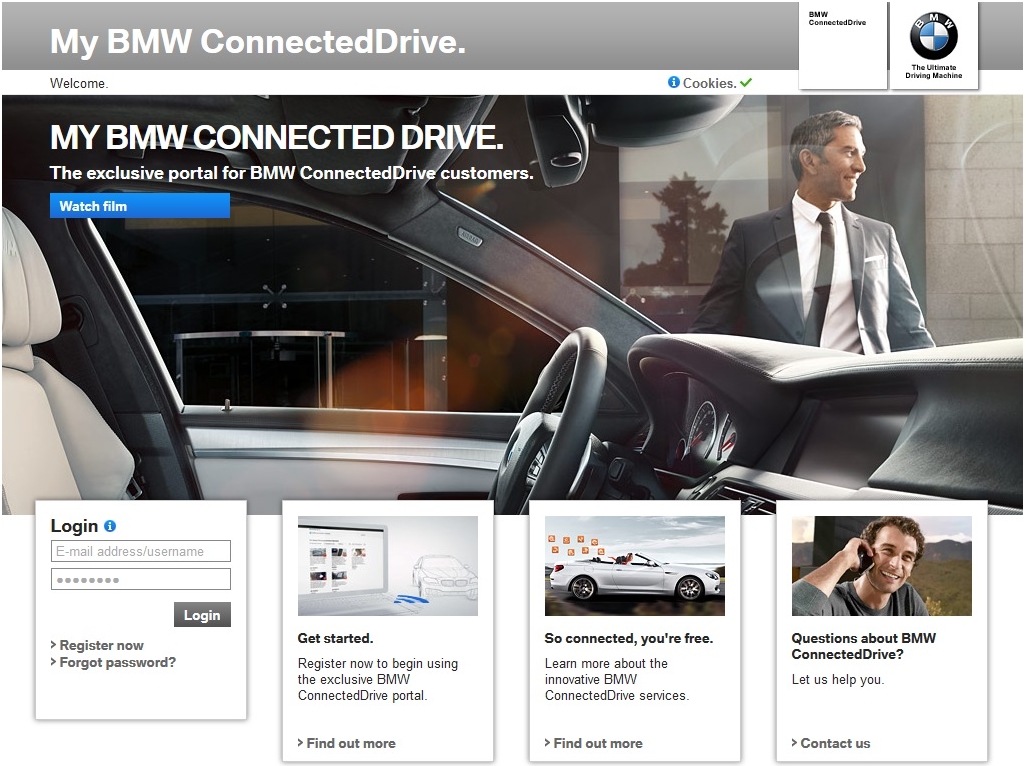1026x766 pixels.
Task: Open the white convertible car thumbnail
Action: click(x=635, y=566)
